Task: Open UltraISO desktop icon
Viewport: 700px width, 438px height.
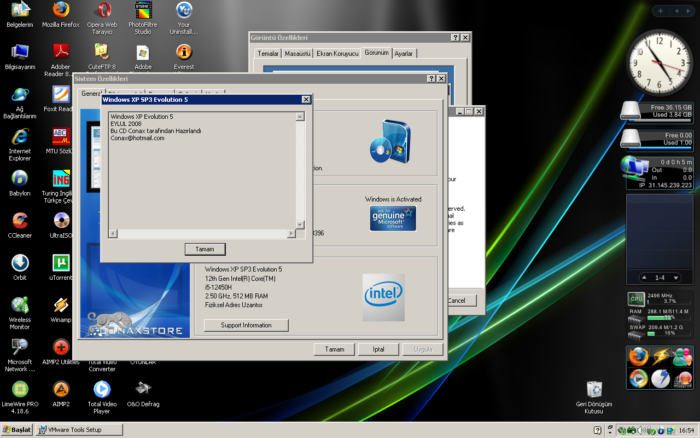Action: pos(61,225)
